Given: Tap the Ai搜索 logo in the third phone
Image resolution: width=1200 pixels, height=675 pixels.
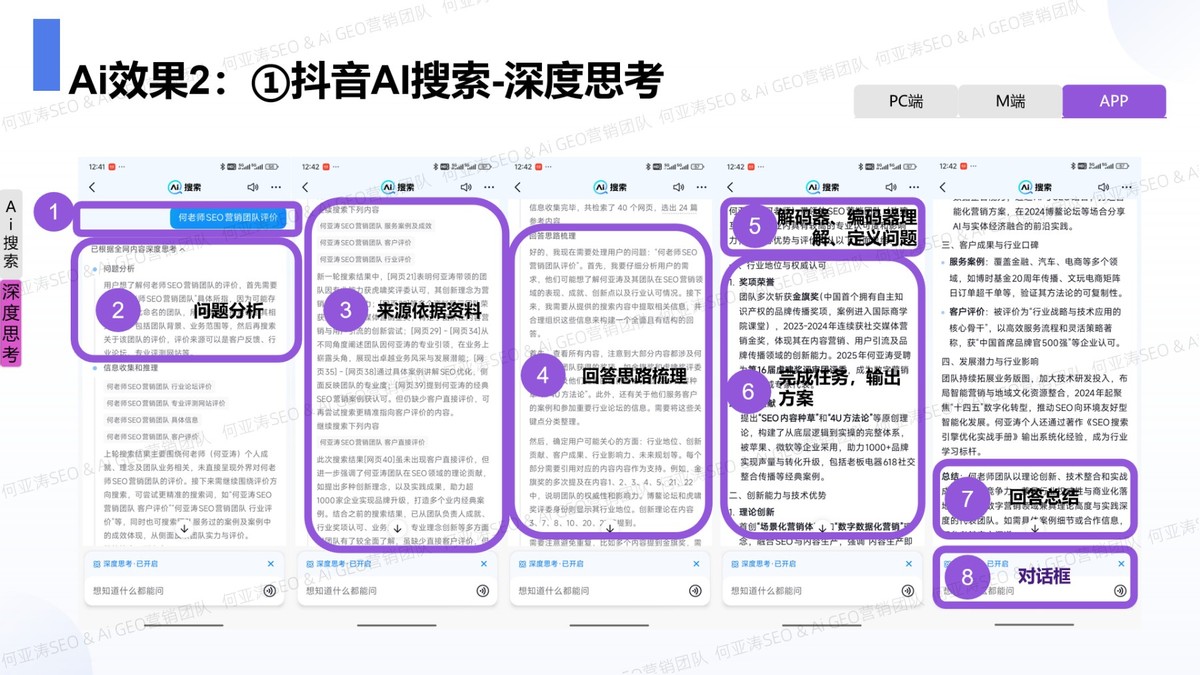Looking at the screenshot, I should 609,187.
